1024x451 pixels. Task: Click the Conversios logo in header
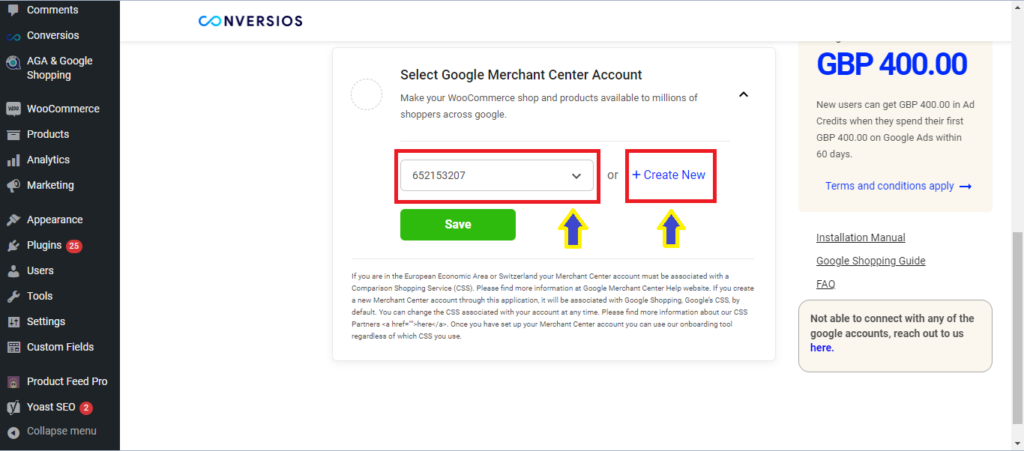coord(251,21)
